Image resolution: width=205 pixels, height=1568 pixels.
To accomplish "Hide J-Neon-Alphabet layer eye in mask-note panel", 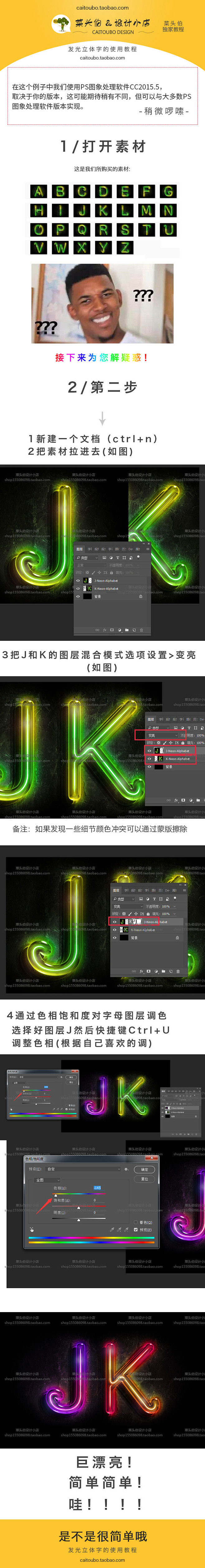I will point(115,922).
